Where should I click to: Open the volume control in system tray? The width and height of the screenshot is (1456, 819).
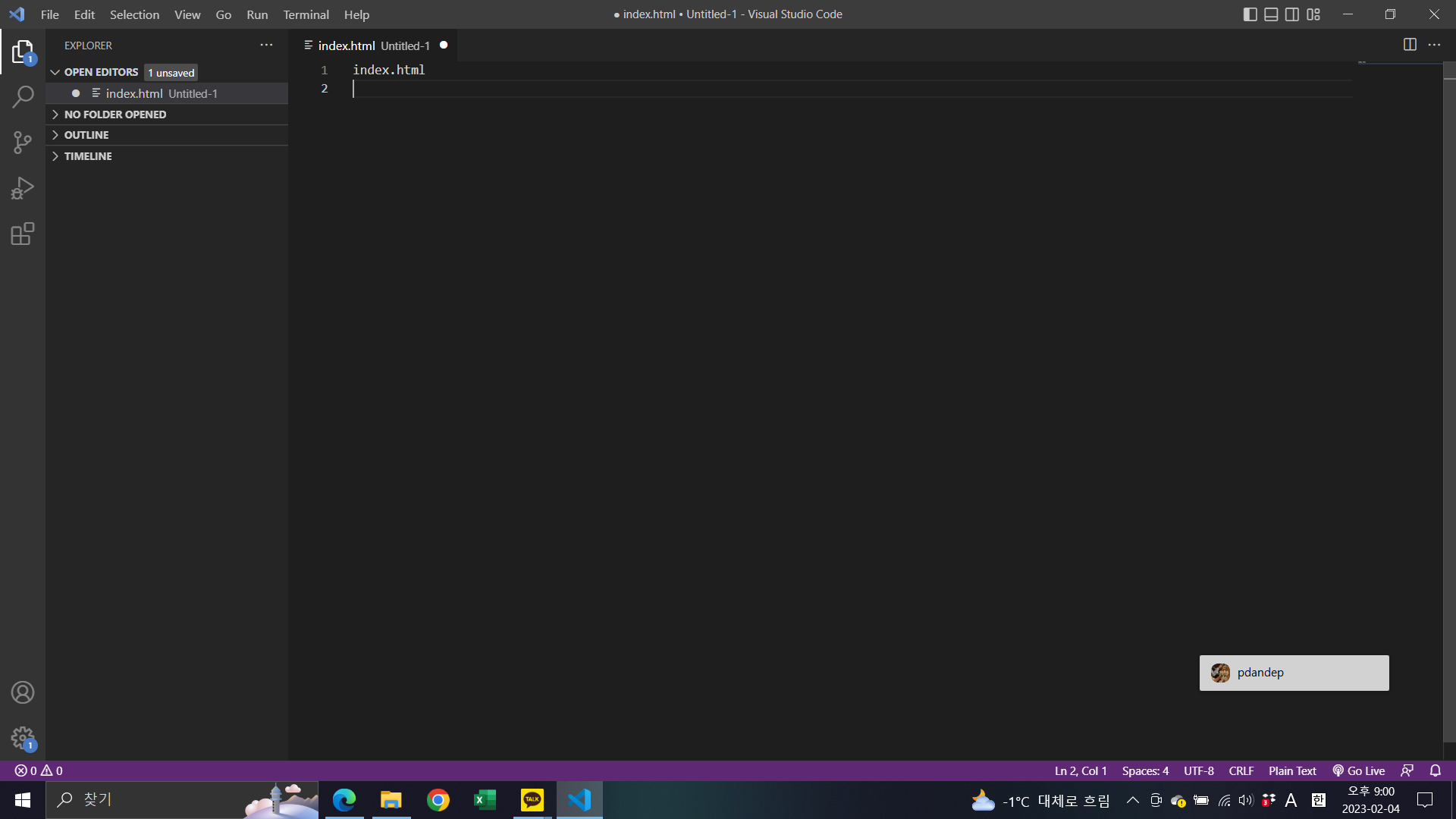click(1246, 800)
